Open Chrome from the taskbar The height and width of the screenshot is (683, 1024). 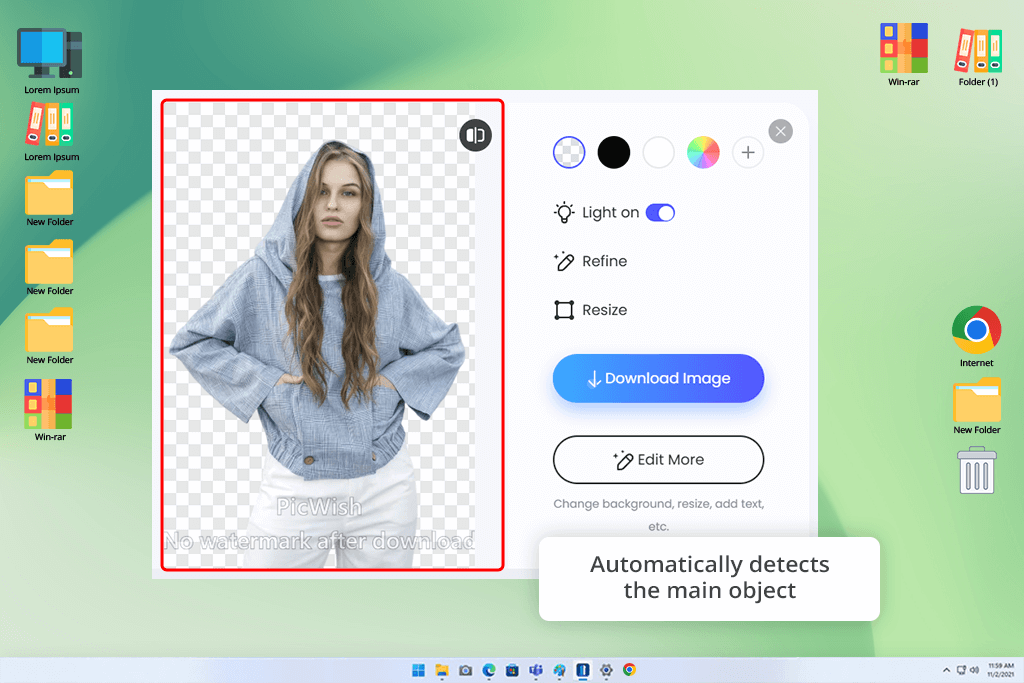[x=630, y=670]
